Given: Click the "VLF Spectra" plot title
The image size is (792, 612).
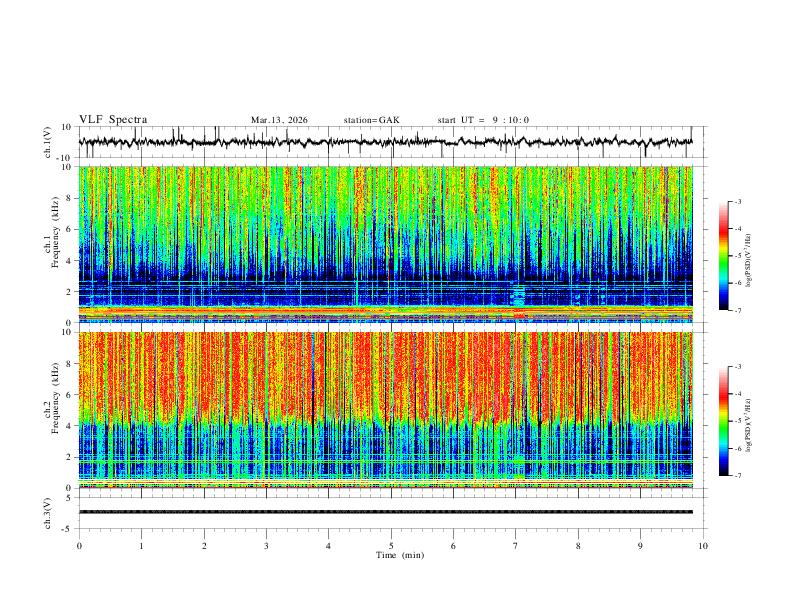Looking at the screenshot, I should coord(113,120).
